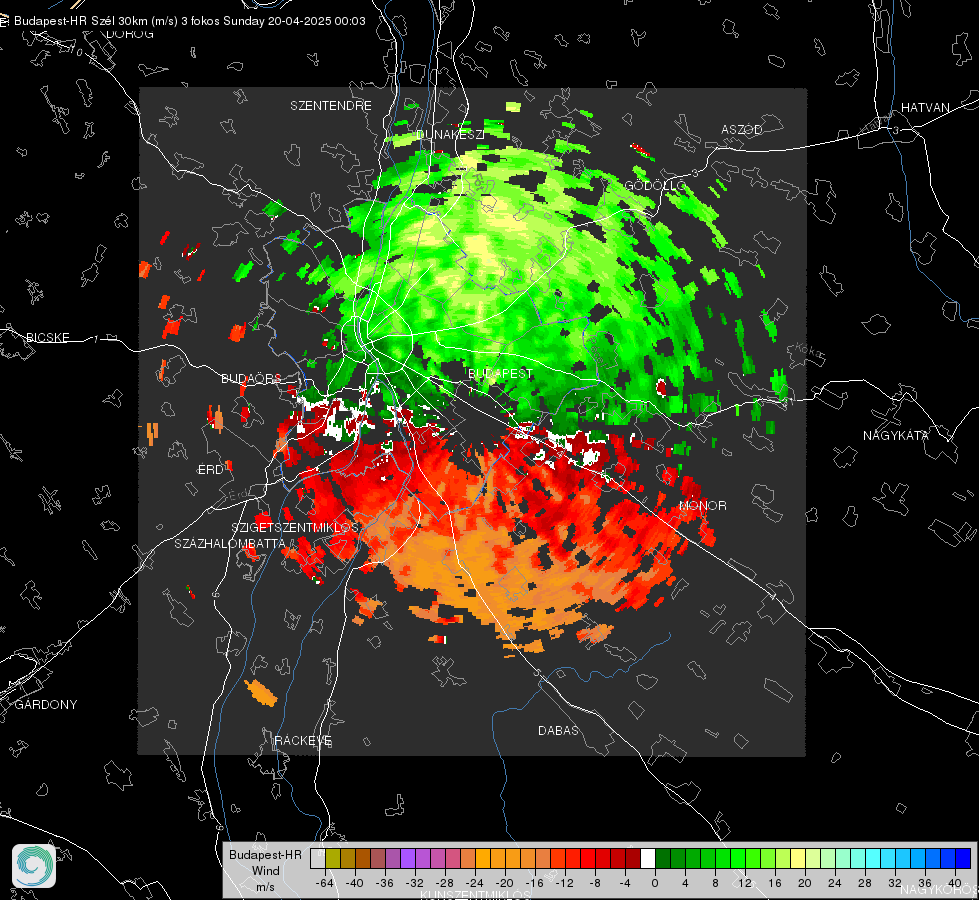979x900 pixels.
Task: Click the 28 legend scale value
Action: (x=865, y=883)
